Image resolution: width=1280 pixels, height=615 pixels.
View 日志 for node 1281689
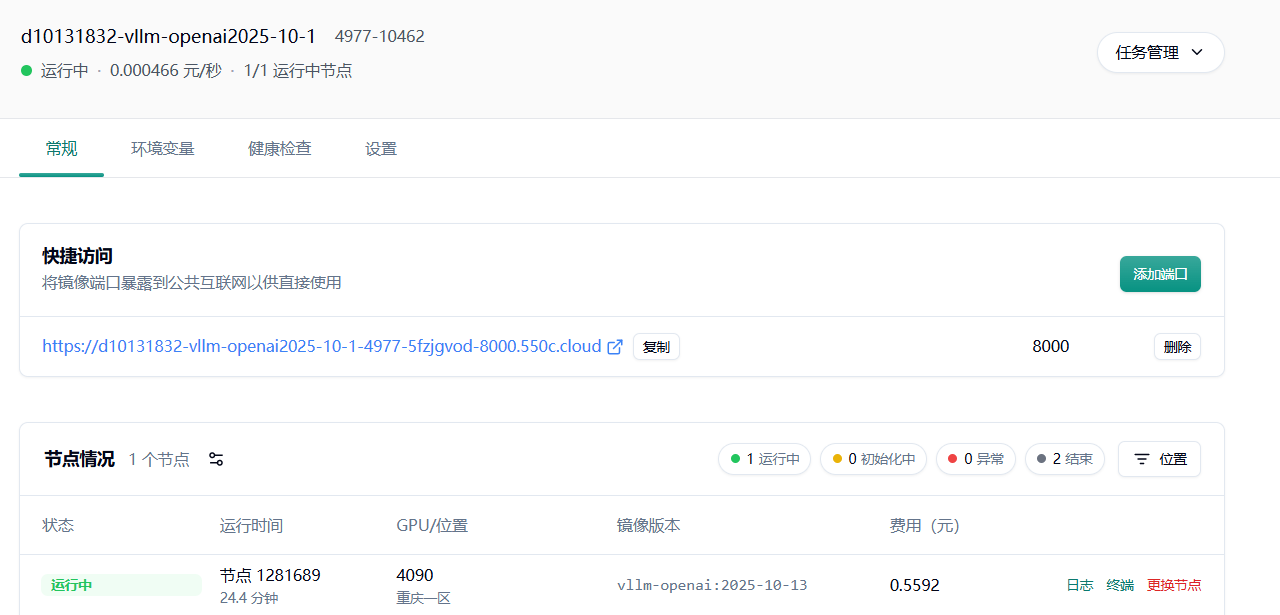coord(1079,585)
